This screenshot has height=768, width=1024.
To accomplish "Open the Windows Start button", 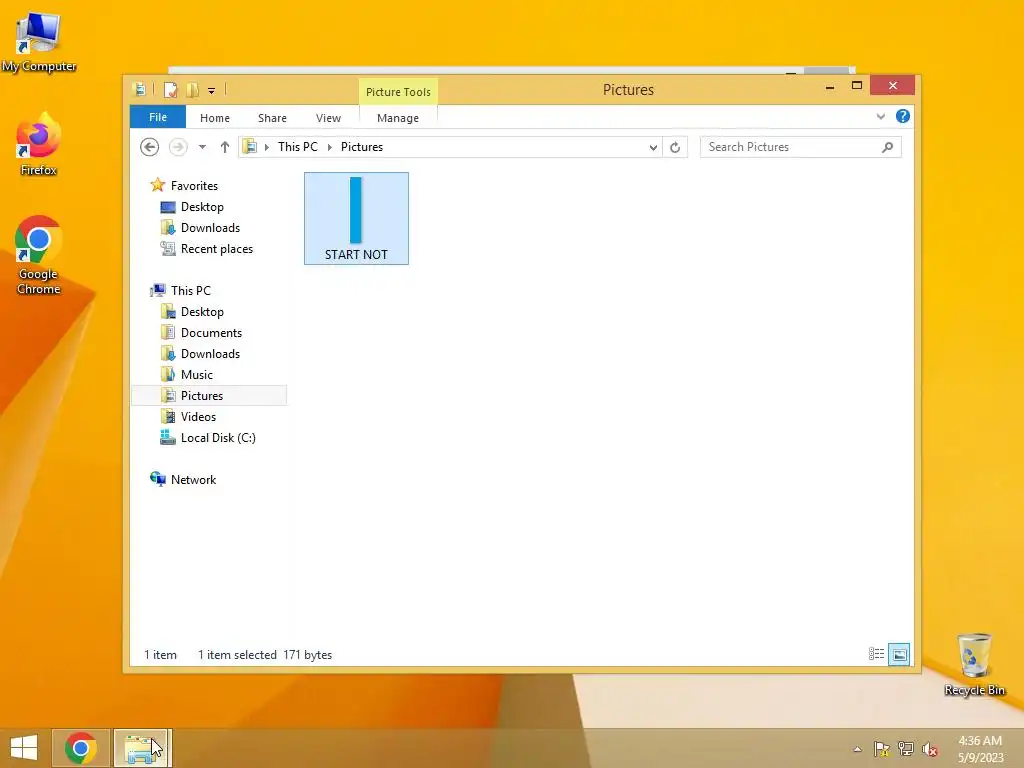I will [x=24, y=748].
